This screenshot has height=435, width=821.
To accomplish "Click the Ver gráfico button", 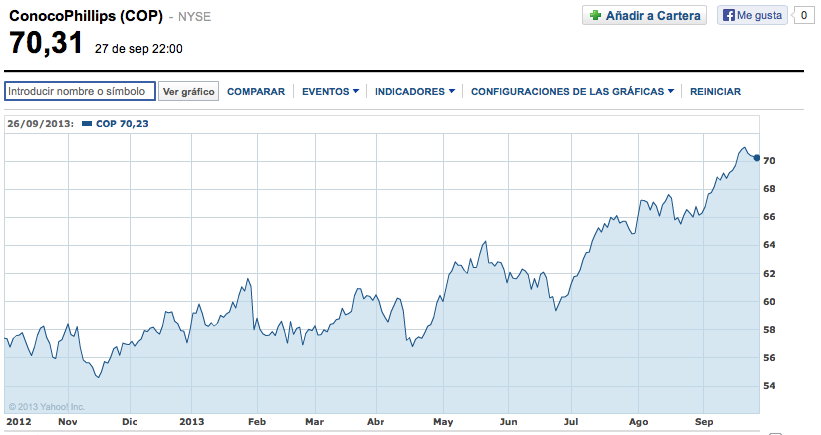I will pyautogui.click(x=188, y=92).
